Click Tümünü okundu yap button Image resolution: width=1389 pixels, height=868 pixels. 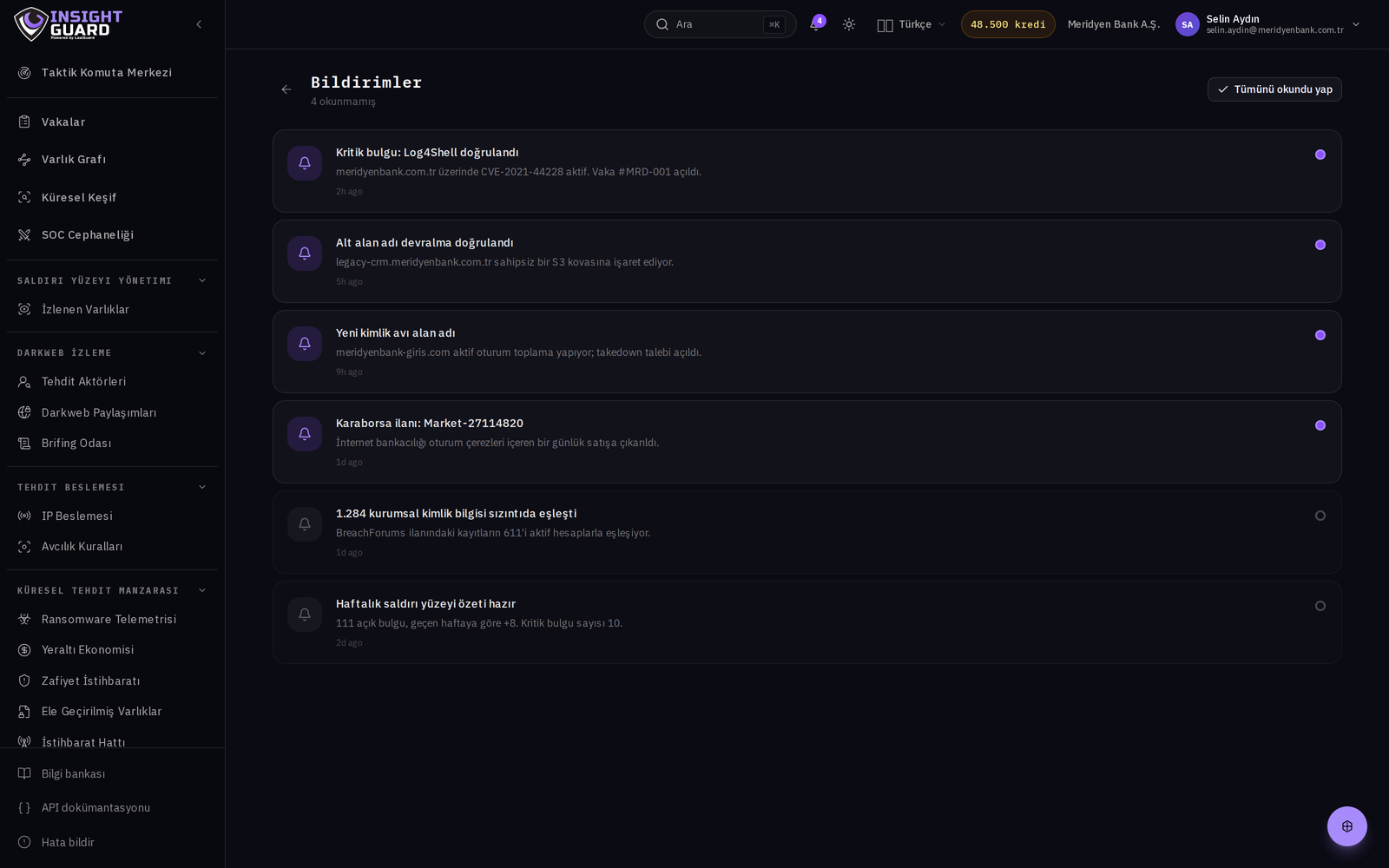(x=1274, y=89)
